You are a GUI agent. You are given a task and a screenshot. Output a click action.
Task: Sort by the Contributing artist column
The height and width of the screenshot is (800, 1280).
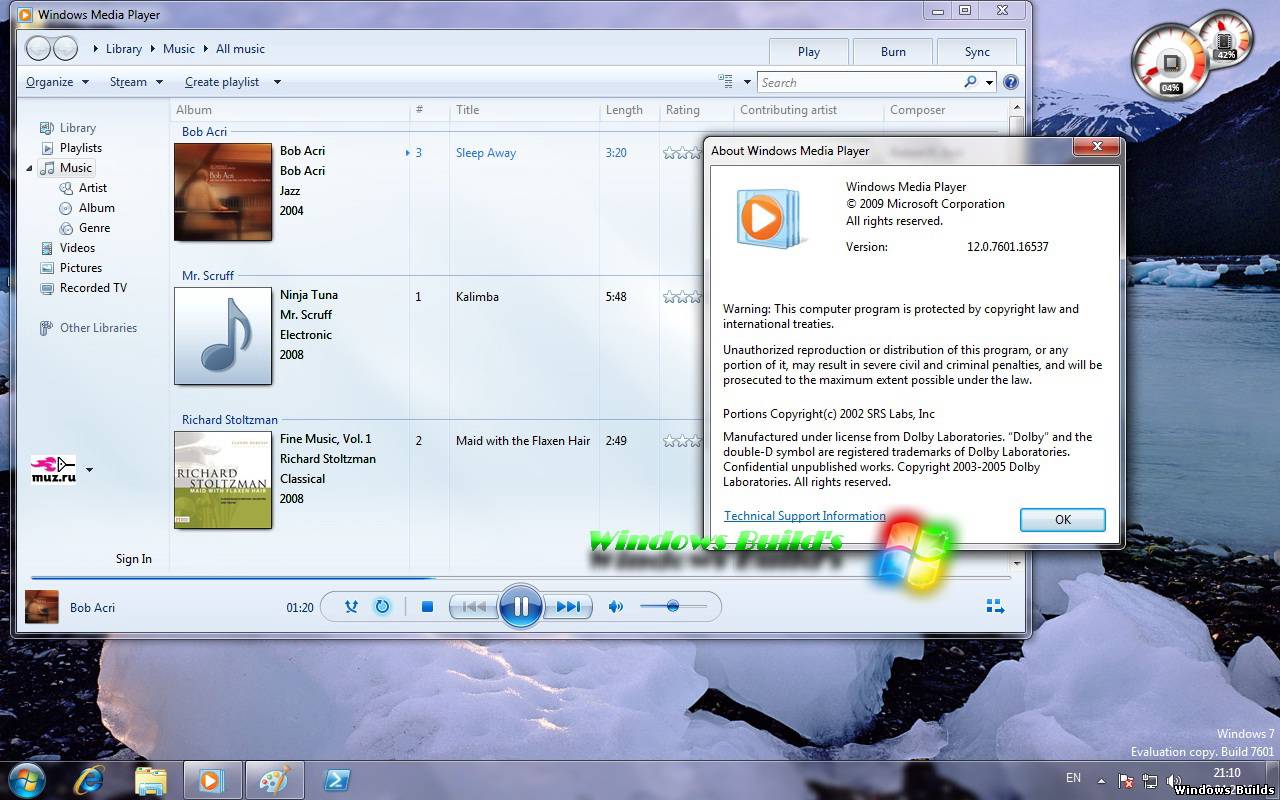click(x=808, y=110)
